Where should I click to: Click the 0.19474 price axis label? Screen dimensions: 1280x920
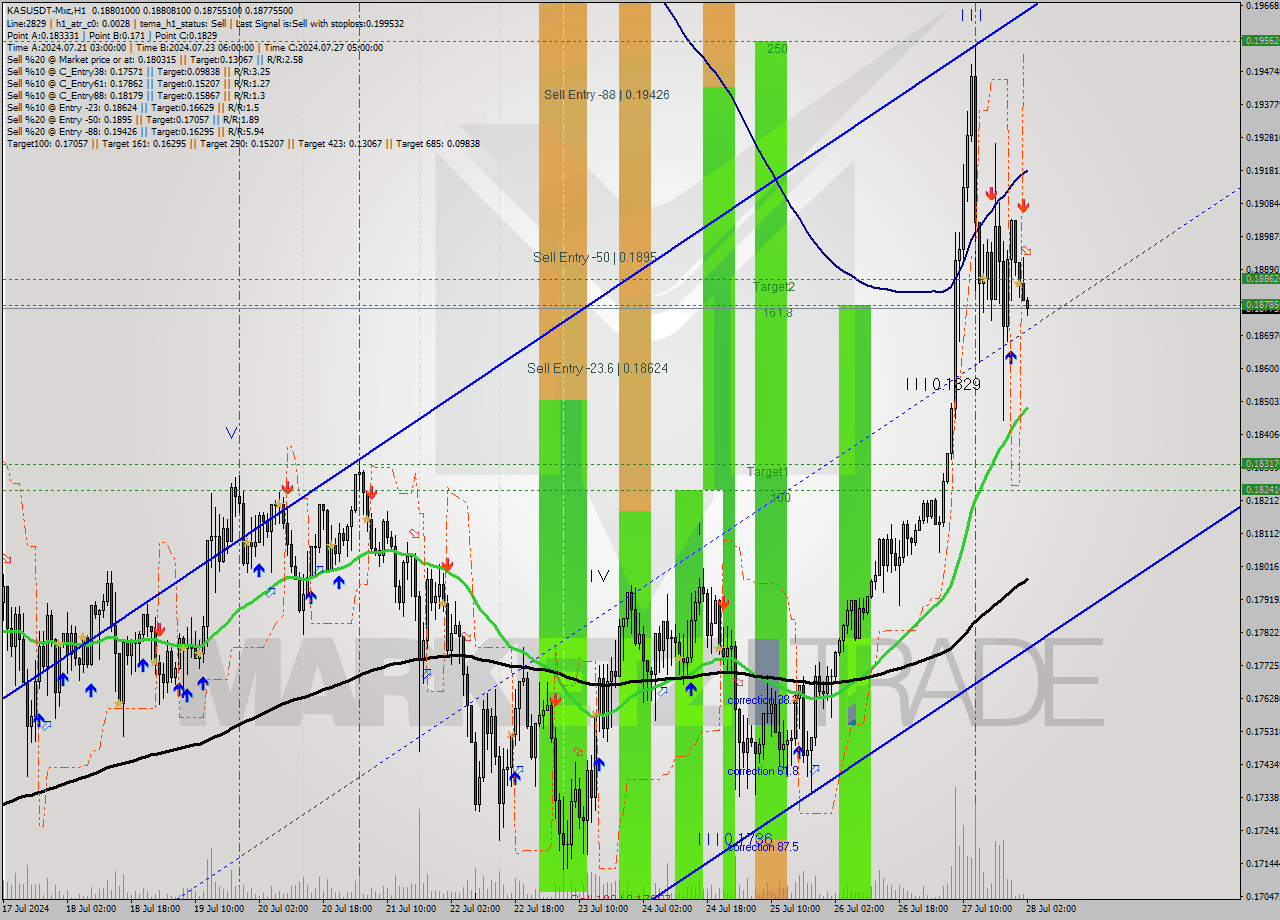tap(1262, 71)
